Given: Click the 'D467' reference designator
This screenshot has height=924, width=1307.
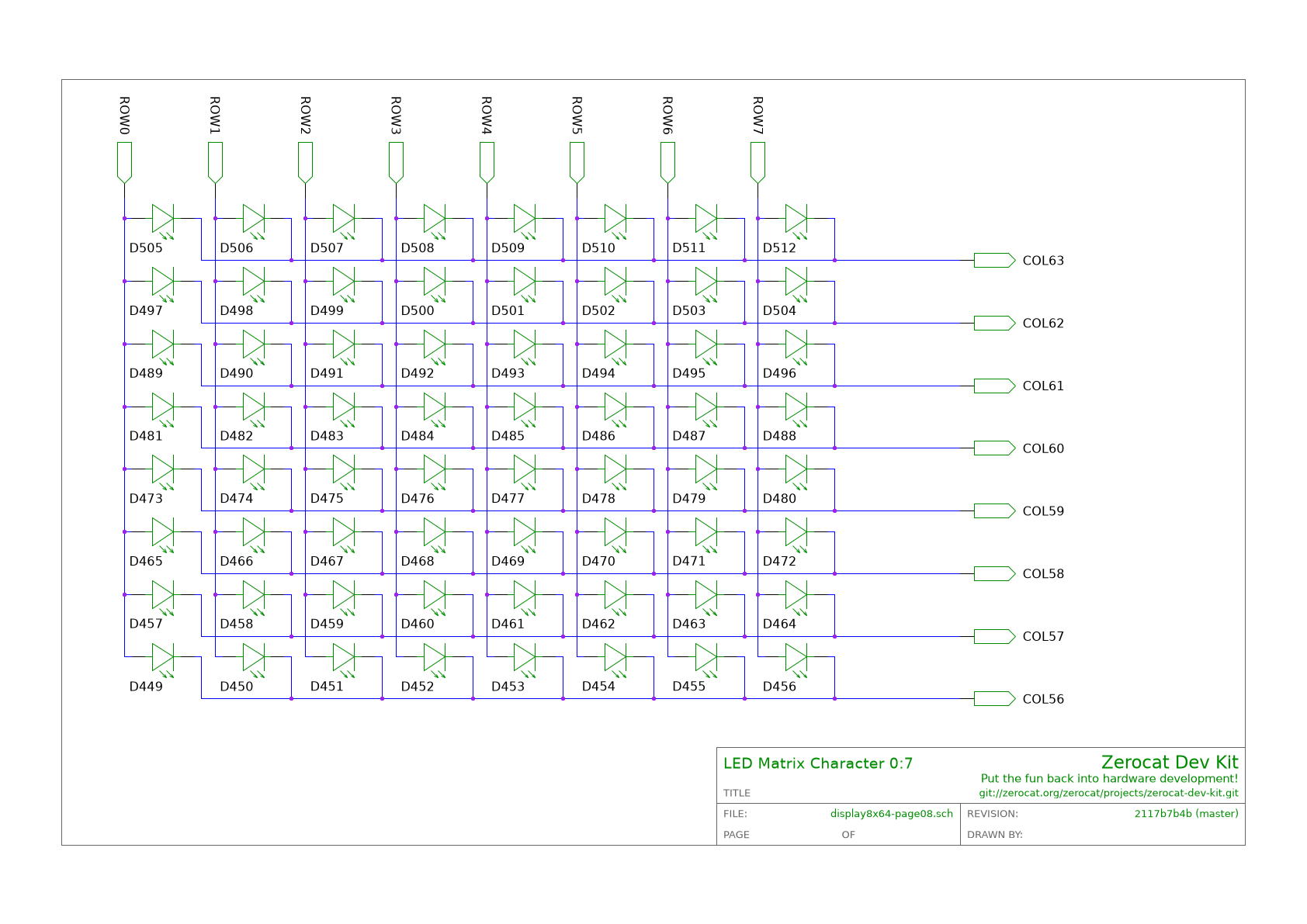Looking at the screenshot, I should point(327,561).
